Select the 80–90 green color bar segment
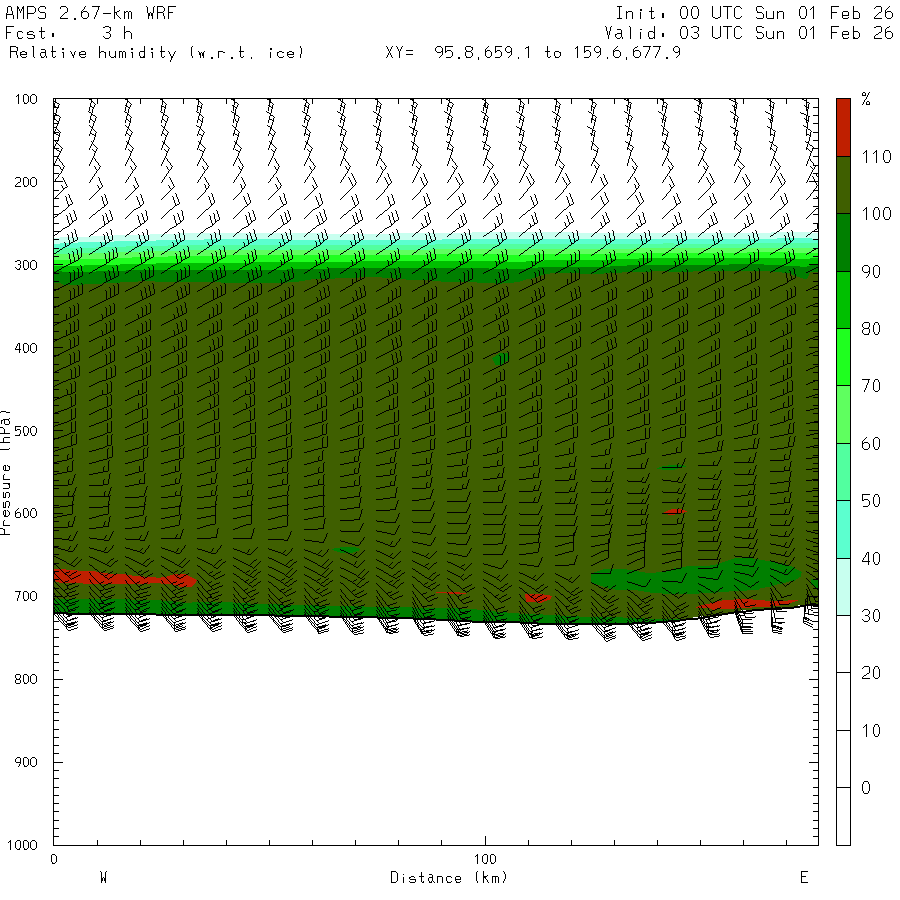This screenshot has width=900, height=900. click(x=843, y=300)
